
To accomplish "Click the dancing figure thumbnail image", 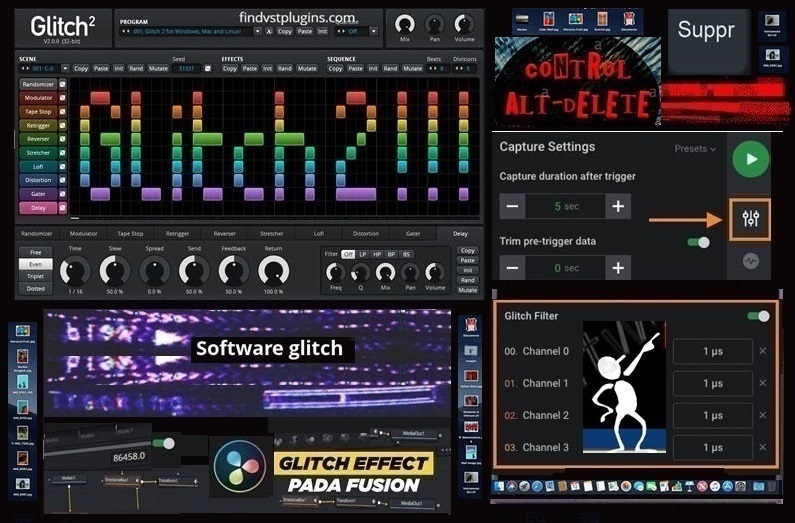I will [x=624, y=387].
